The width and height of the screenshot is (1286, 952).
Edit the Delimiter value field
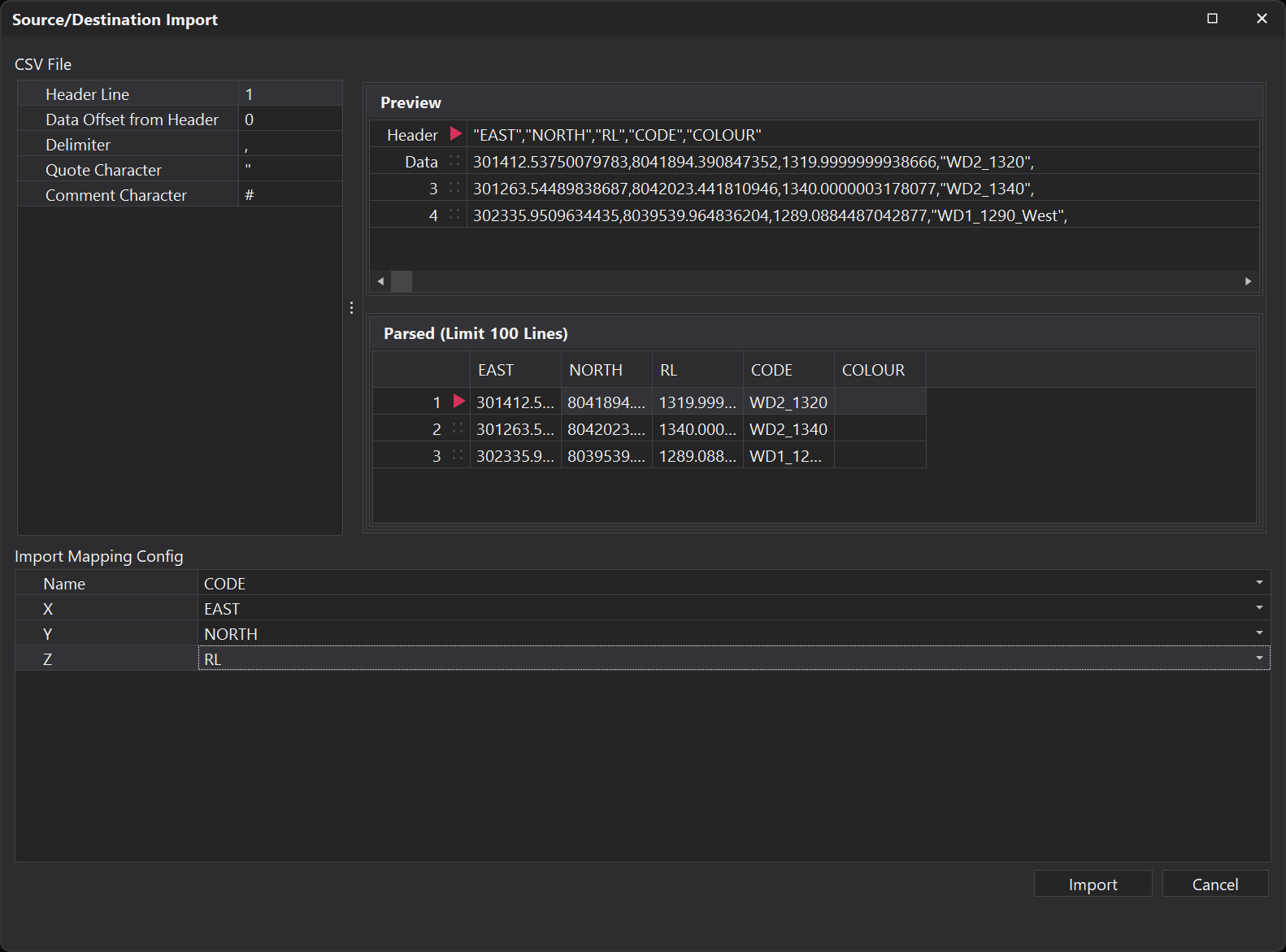(290, 145)
